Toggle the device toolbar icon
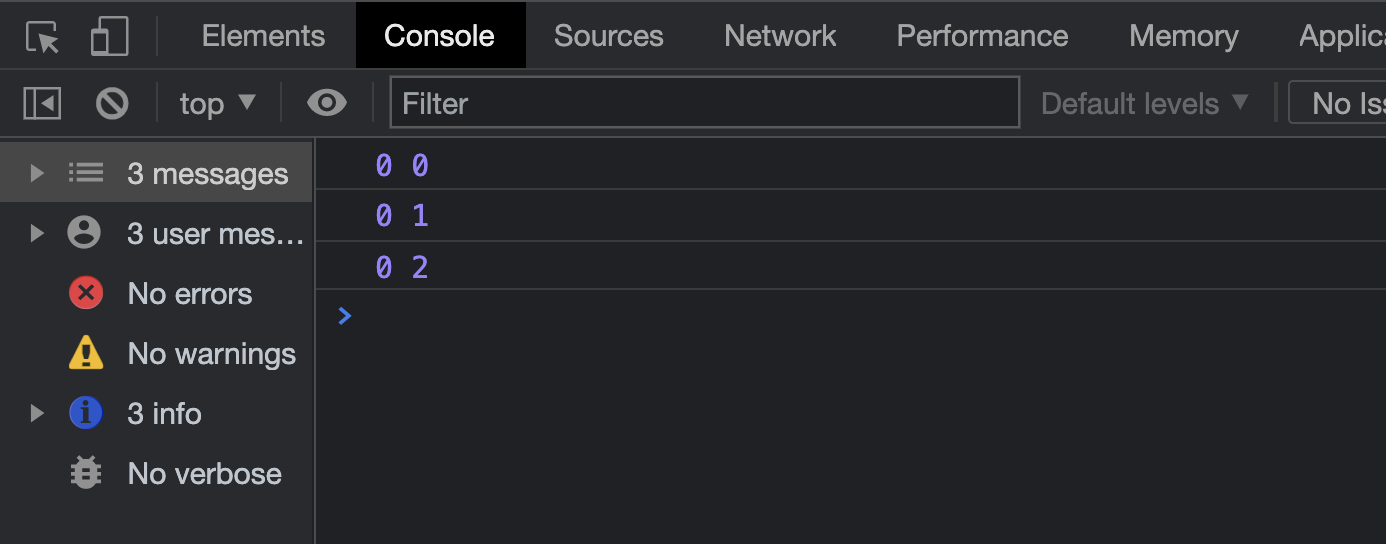This screenshot has height=544, width=1386. [x=109, y=37]
